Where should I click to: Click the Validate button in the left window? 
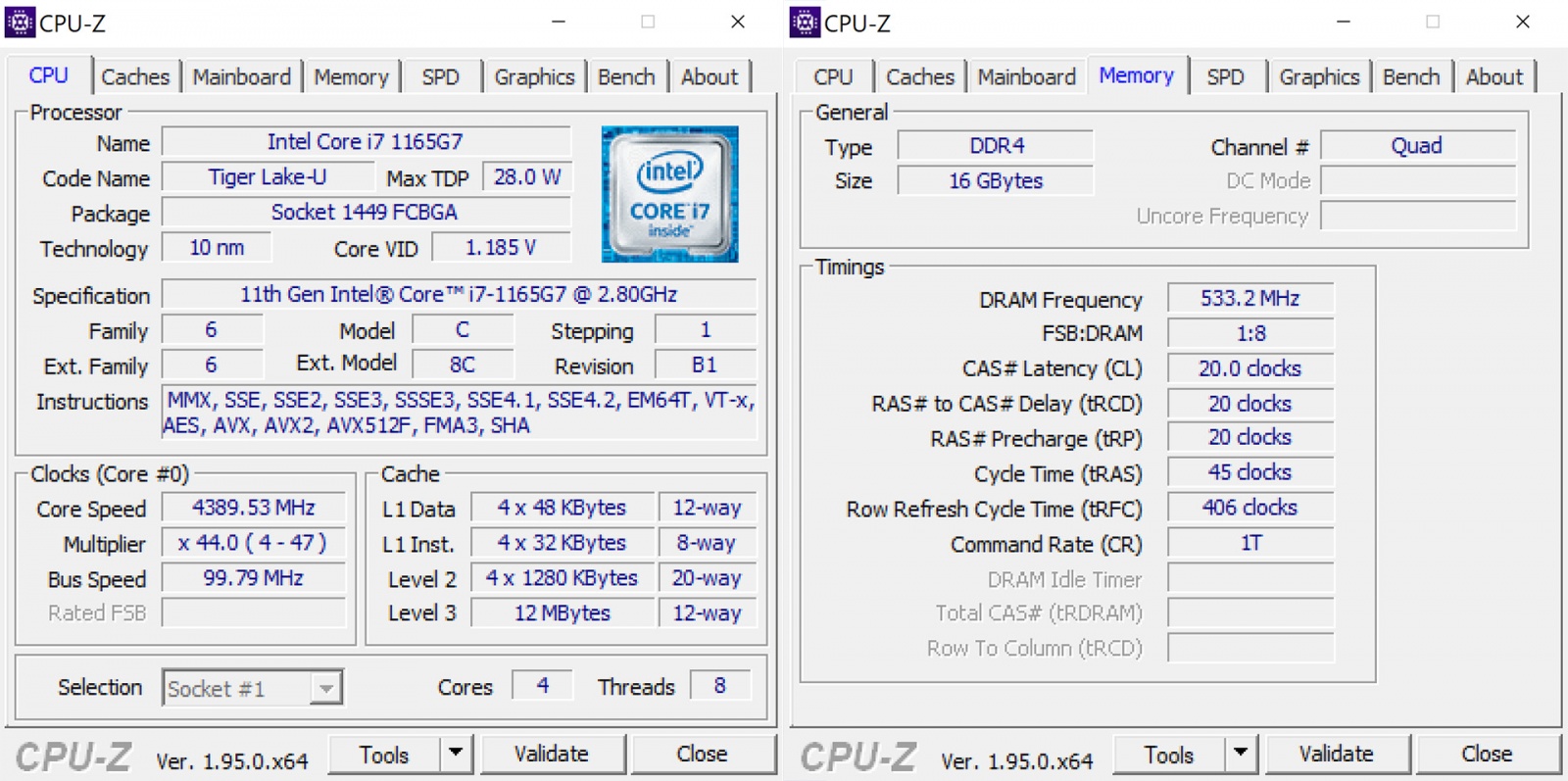click(552, 754)
